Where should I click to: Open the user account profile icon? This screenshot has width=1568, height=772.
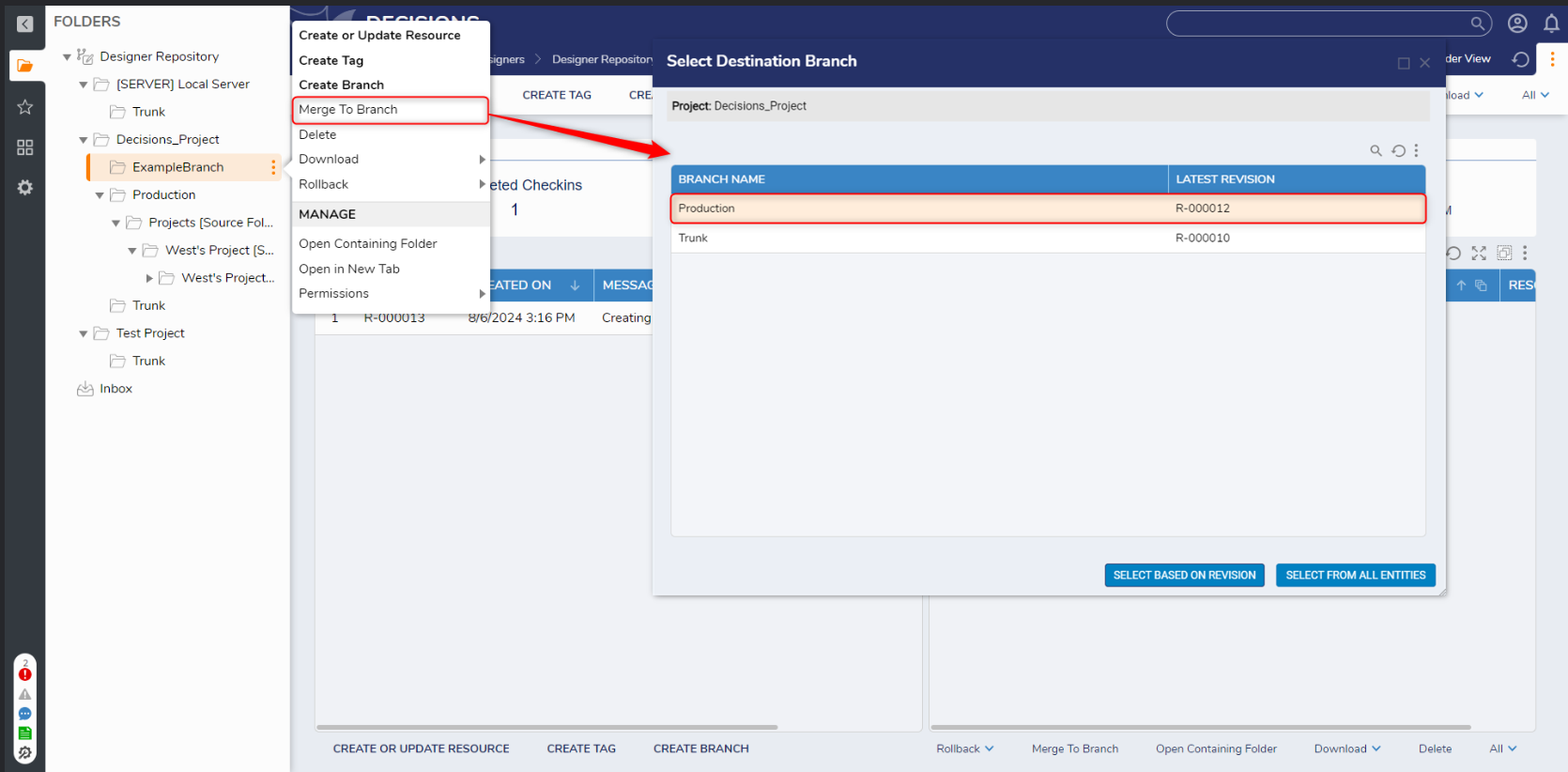(1517, 23)
